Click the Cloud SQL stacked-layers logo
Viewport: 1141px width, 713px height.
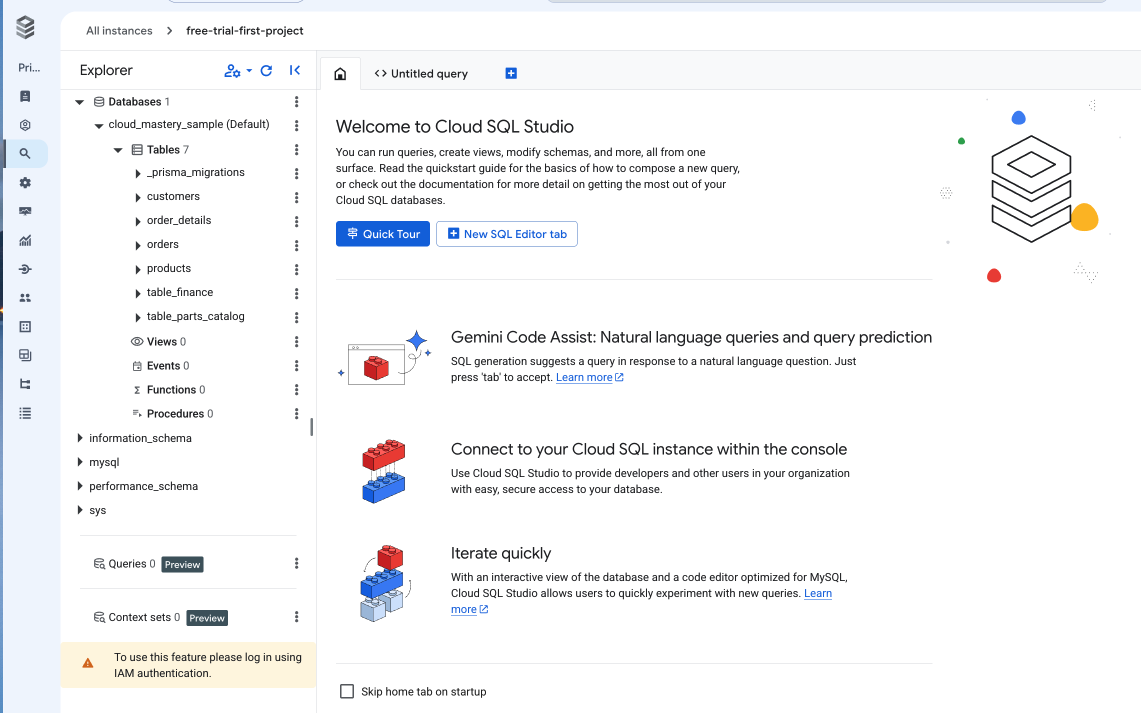tap(25, 28)
